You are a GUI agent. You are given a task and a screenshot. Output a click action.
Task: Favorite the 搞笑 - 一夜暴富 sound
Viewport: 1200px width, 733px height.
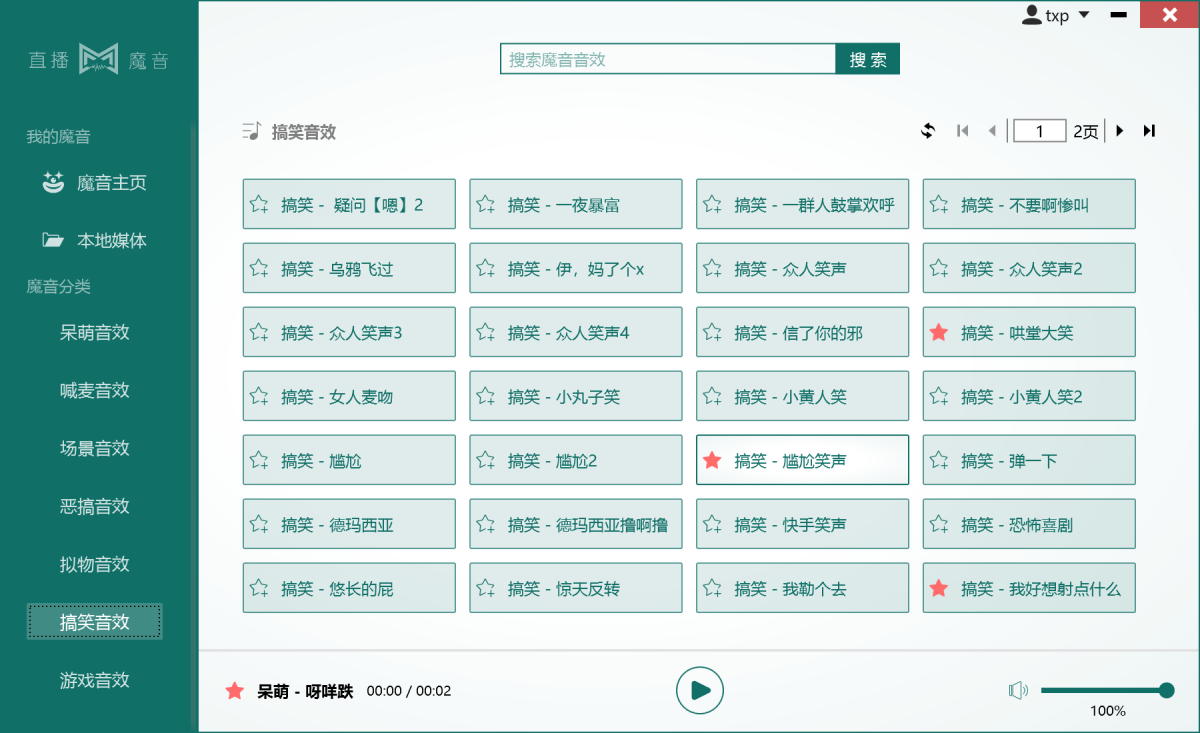click(485, 203)
